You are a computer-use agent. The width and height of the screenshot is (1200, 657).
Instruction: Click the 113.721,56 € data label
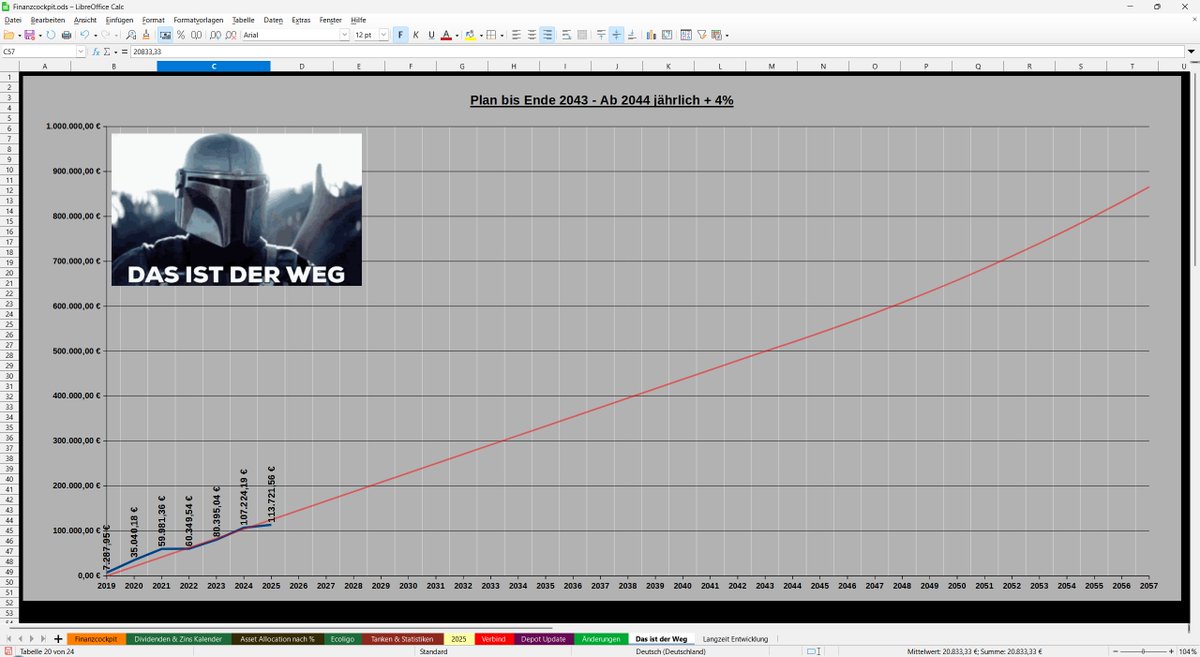(x=272, y=496)
